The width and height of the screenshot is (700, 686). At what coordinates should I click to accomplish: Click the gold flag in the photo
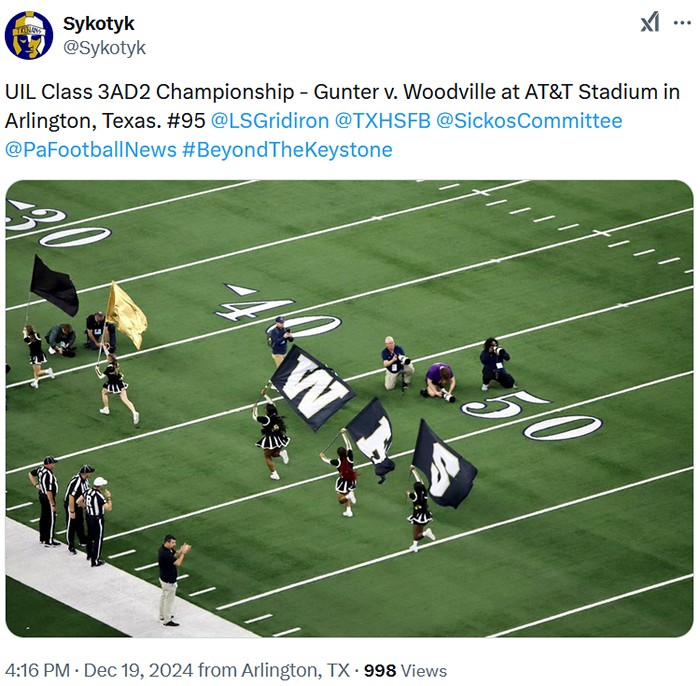tap(126, 315)
